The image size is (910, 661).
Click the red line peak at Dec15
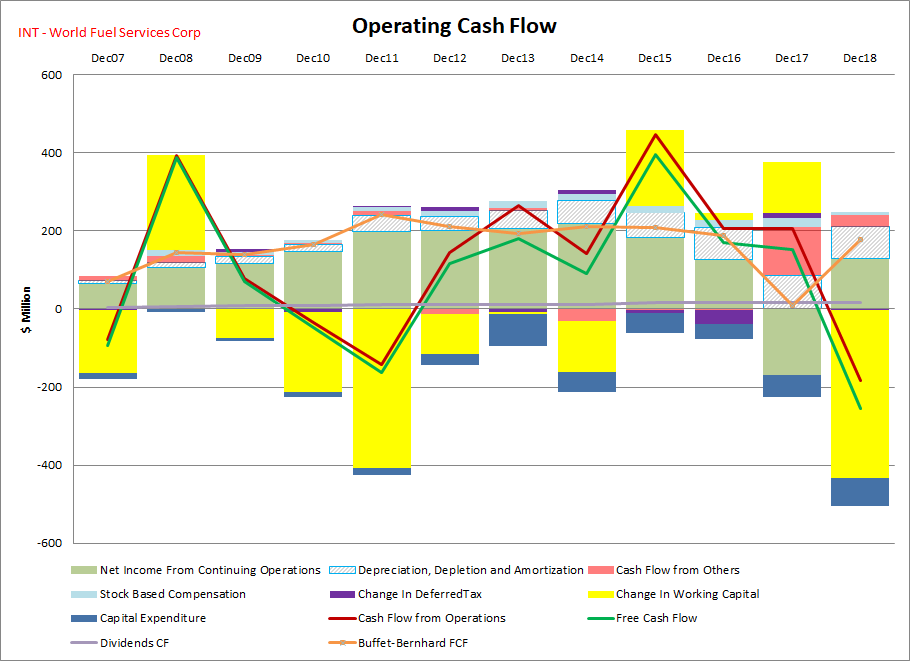click(x=654, y=132)
